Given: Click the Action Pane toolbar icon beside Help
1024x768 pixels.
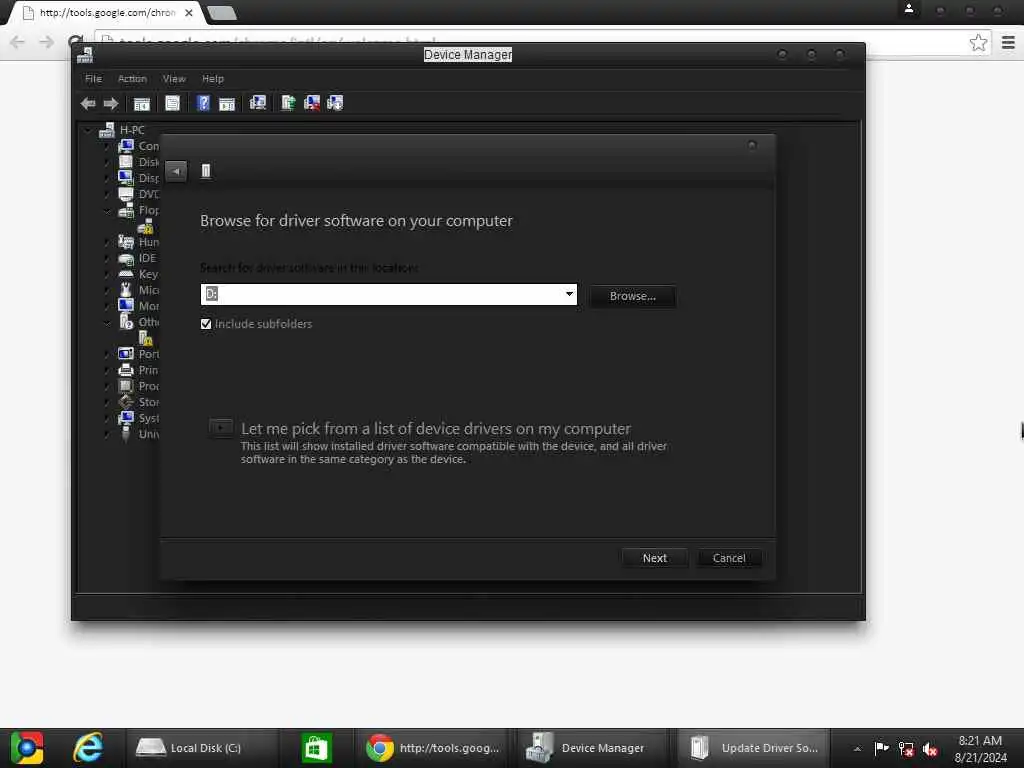Looking at the screenshot, I should click(227, 103).
